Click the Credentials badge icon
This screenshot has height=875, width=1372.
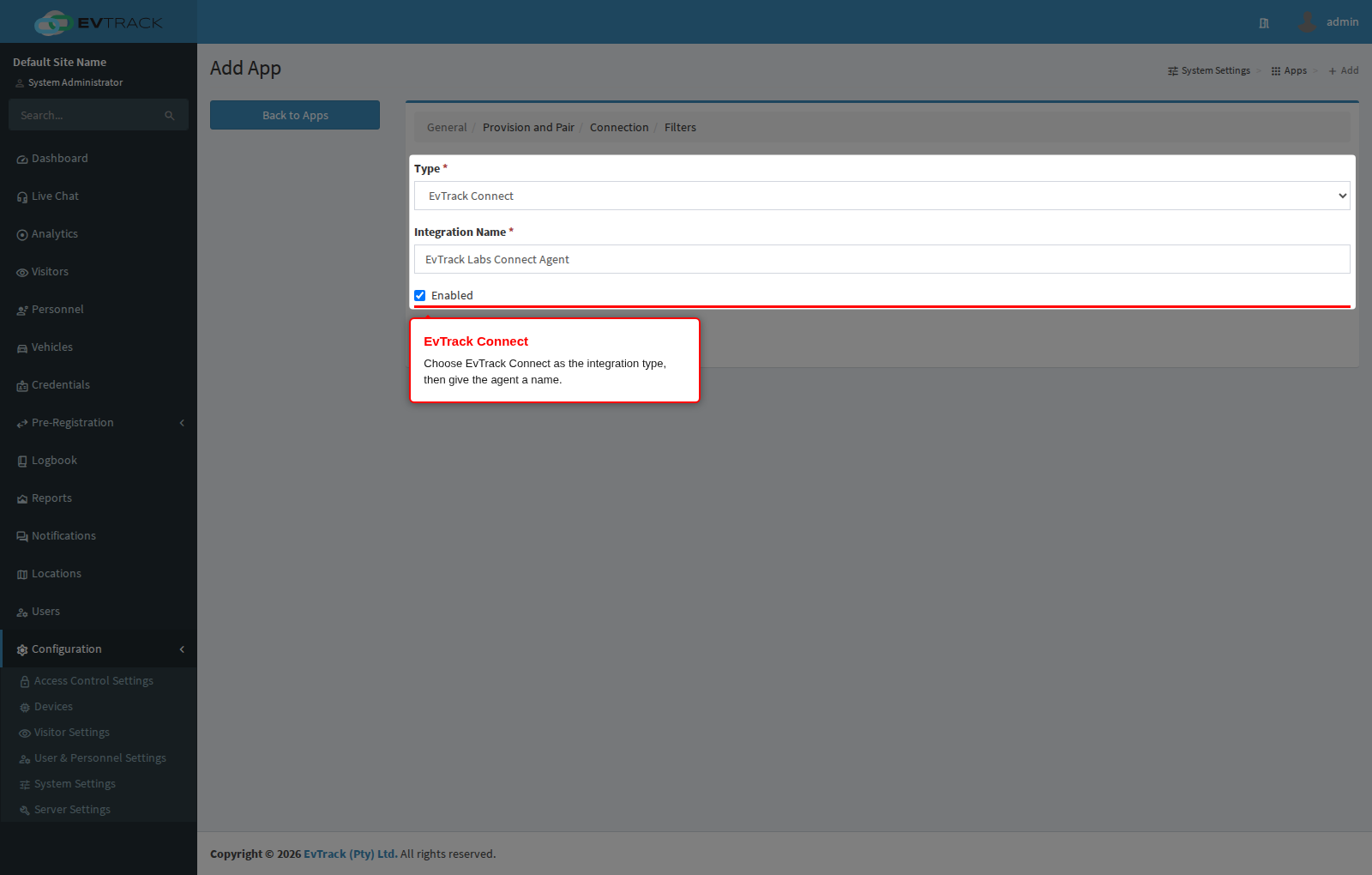22,386
